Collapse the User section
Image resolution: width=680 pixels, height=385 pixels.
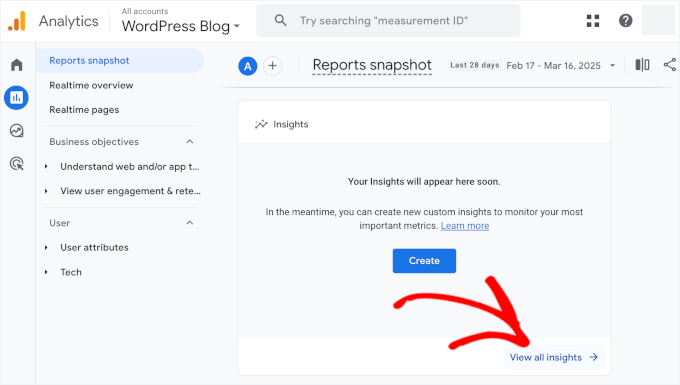[190, 223]
